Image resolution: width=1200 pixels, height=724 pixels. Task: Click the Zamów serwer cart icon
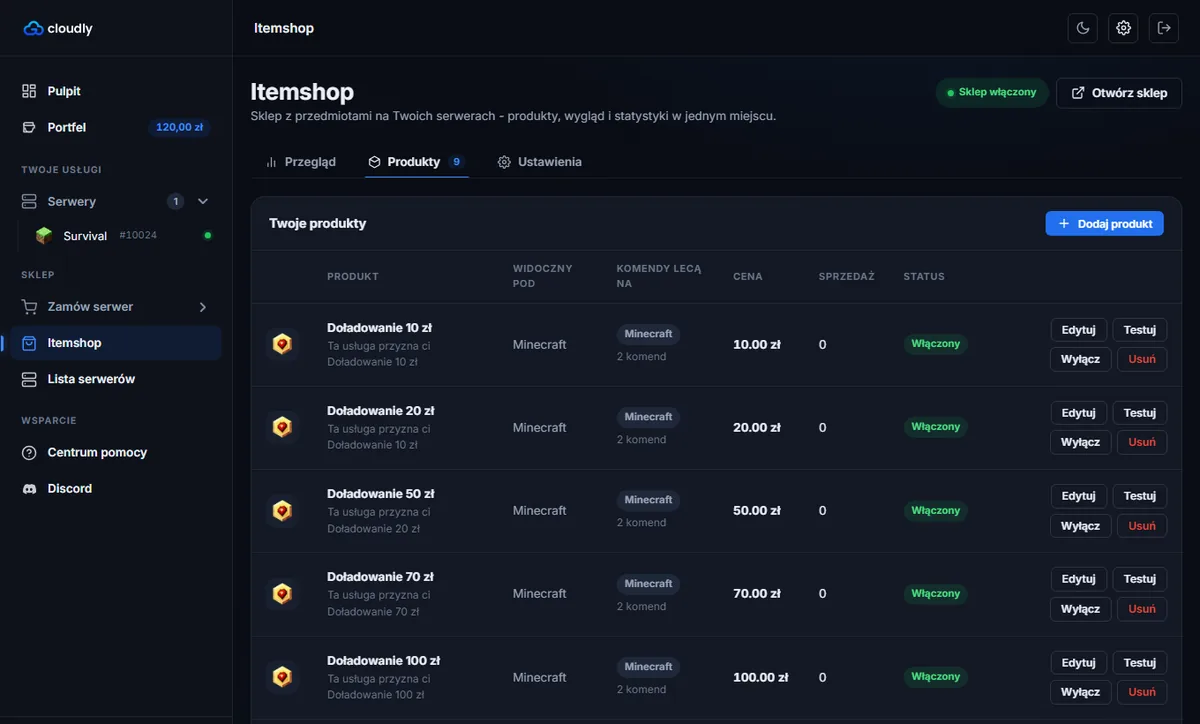pyautogui.click(x=29, y=307)
